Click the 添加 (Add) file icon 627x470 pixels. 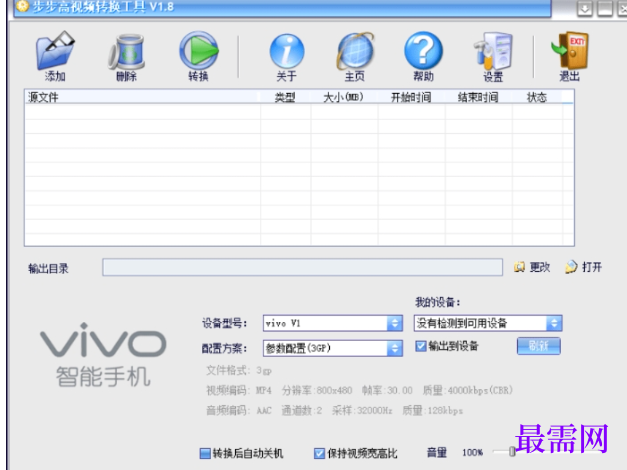click(x=55, y=51)
